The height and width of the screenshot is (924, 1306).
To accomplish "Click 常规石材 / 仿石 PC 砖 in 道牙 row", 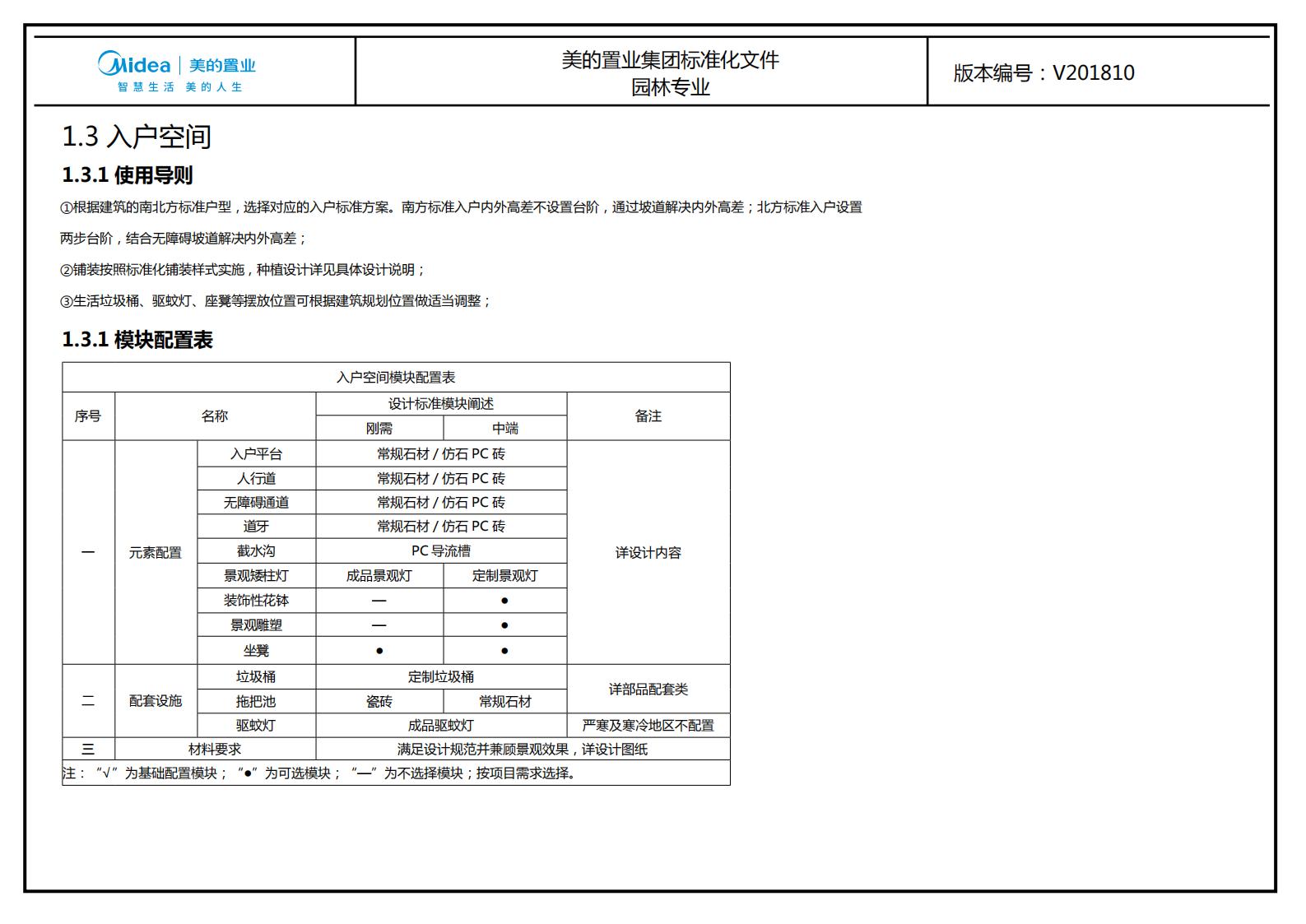I will click(x=441, y=526).
